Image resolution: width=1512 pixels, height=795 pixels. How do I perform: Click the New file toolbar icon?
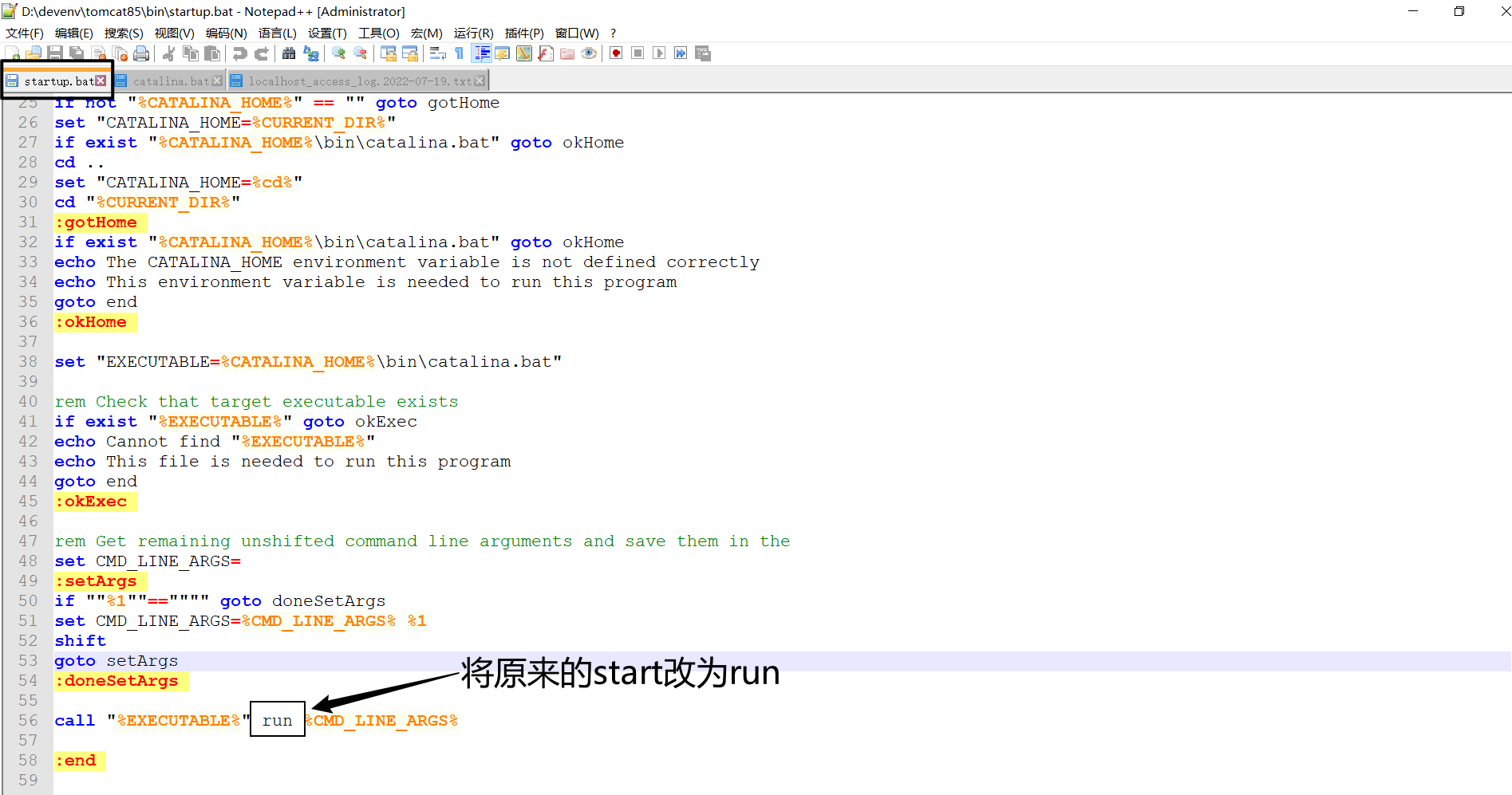(14, 53)
